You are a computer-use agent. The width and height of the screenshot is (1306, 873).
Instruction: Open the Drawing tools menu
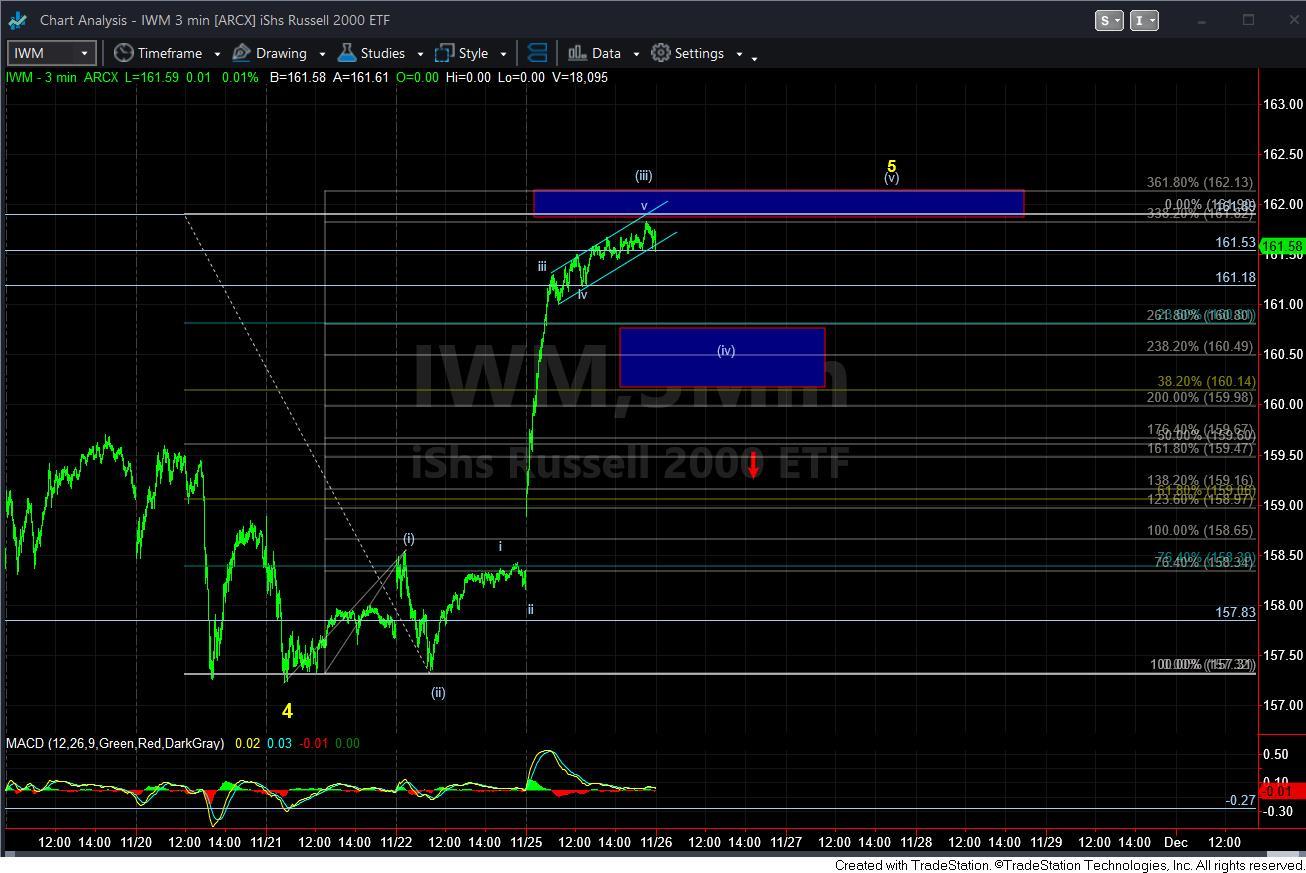[269, 53]
